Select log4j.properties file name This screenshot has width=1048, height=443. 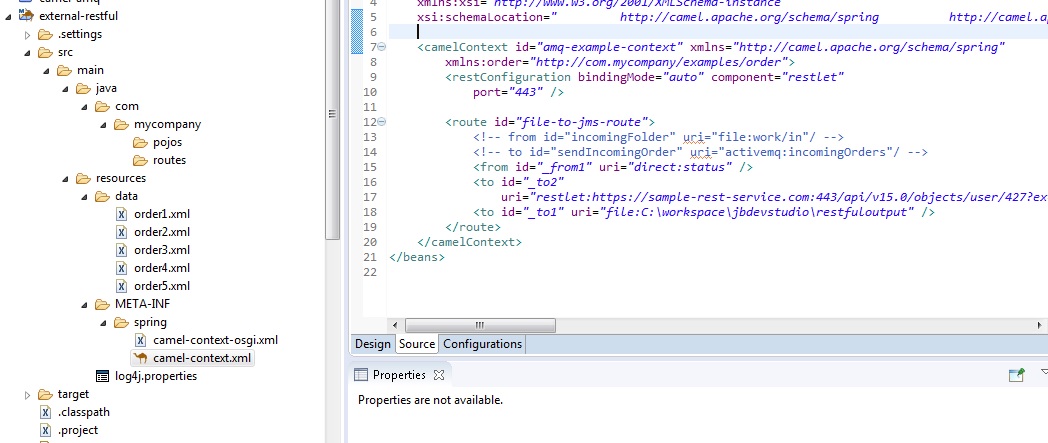pos(156,376)
